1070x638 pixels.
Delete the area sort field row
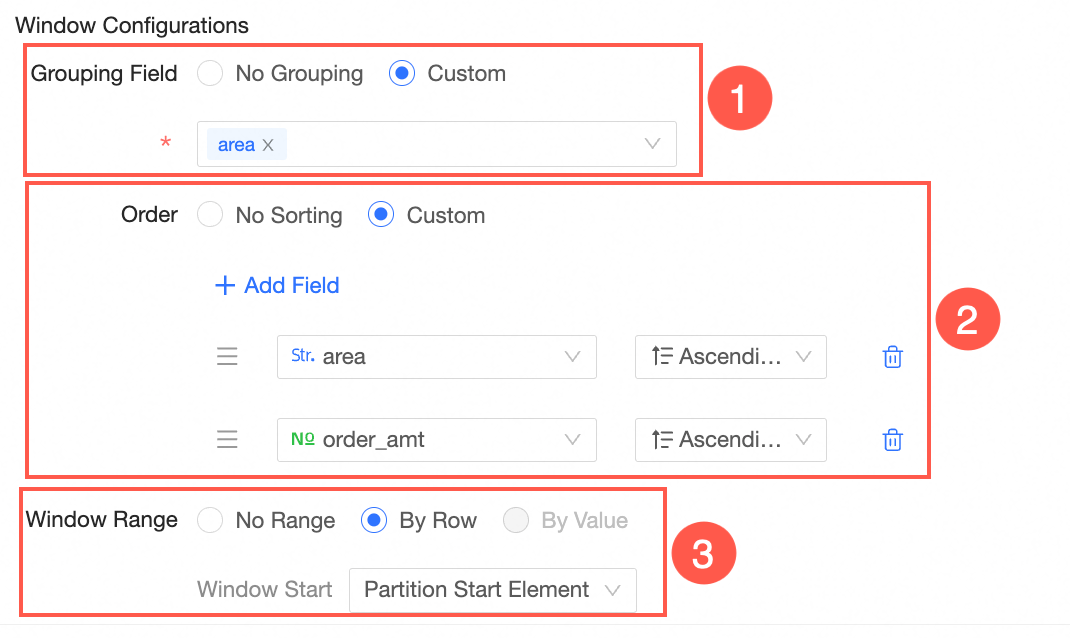point(893,357)
